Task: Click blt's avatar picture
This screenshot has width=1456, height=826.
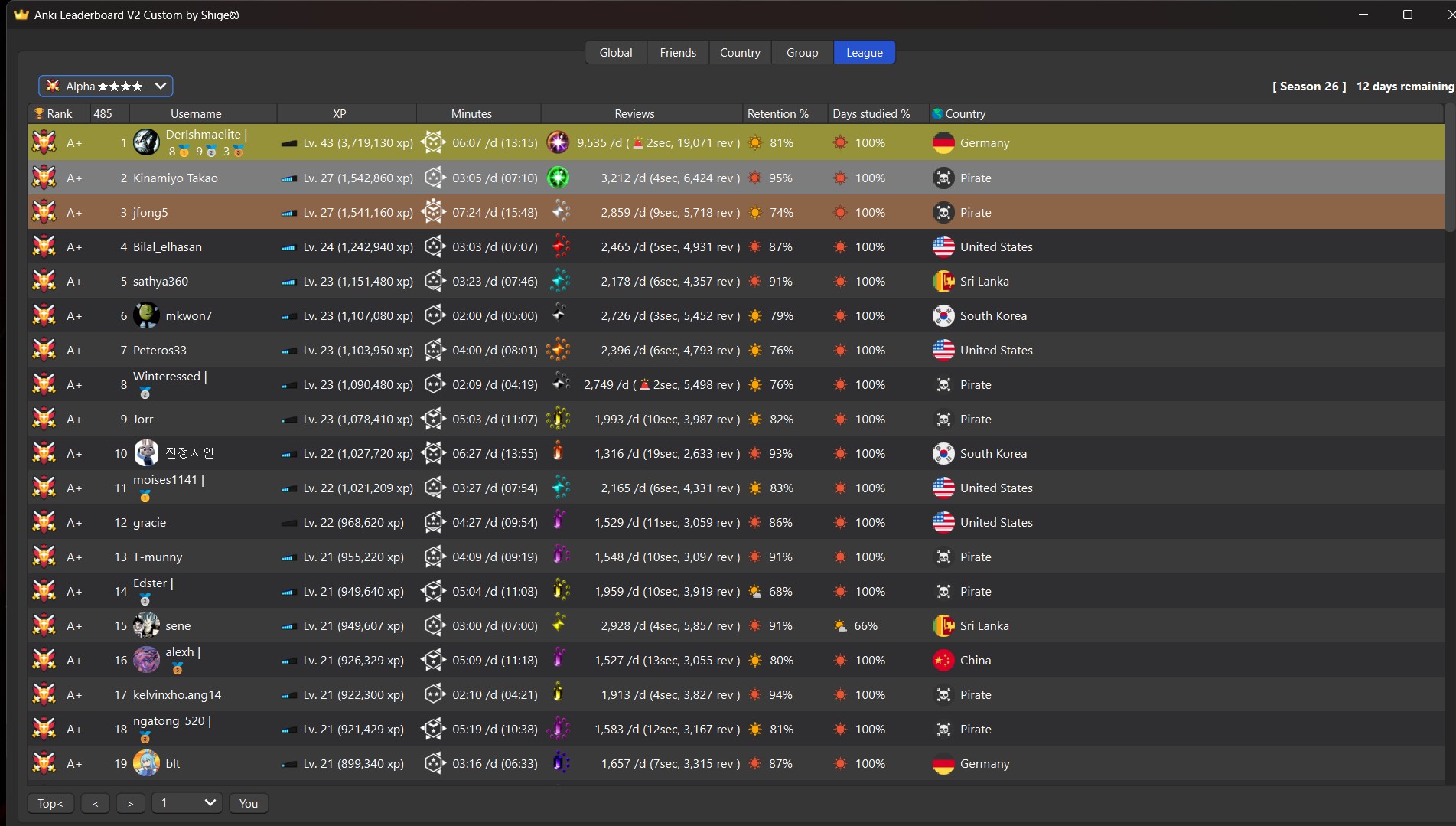Action: [x=146, y=763]
